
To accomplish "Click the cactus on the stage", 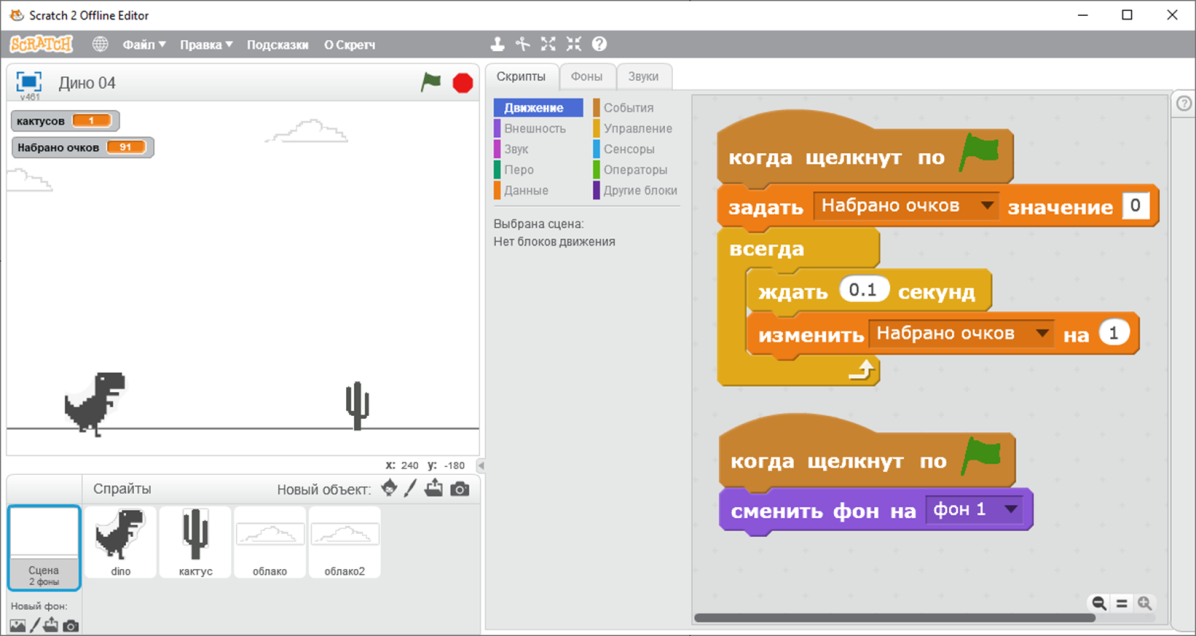I will [357, 405].
